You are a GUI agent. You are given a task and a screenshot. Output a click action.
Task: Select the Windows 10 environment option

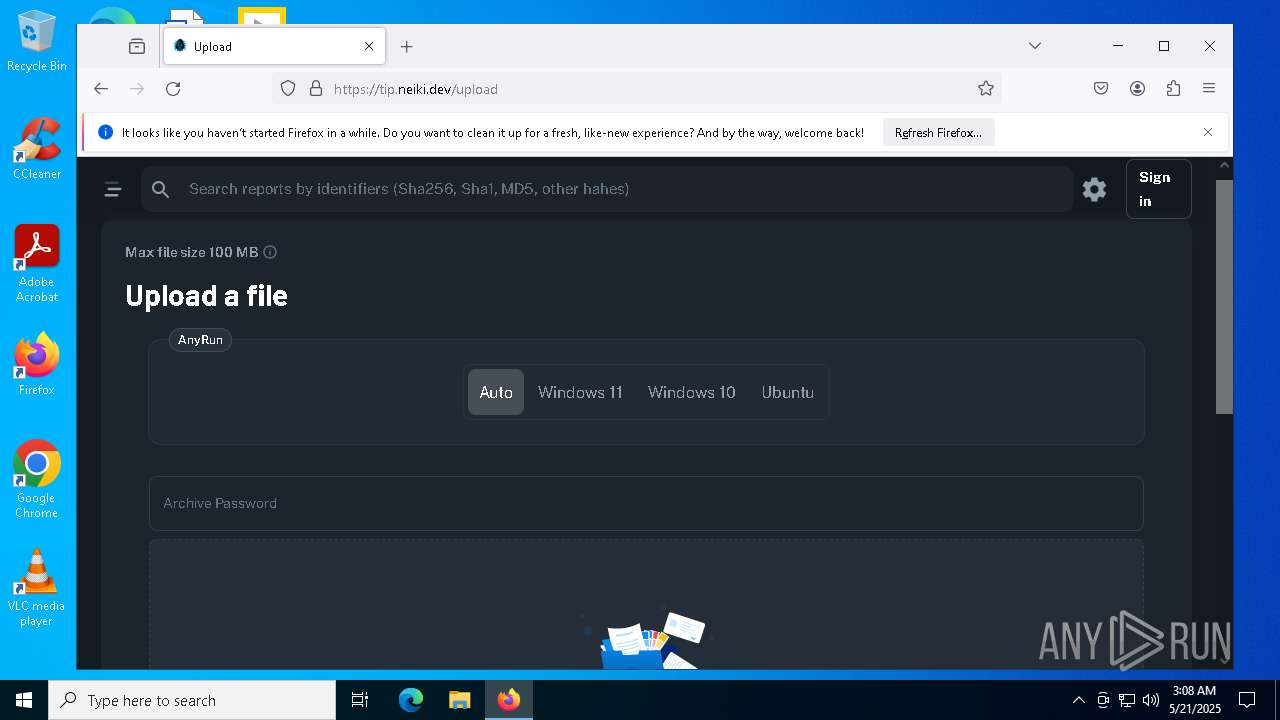pos(691,392)
